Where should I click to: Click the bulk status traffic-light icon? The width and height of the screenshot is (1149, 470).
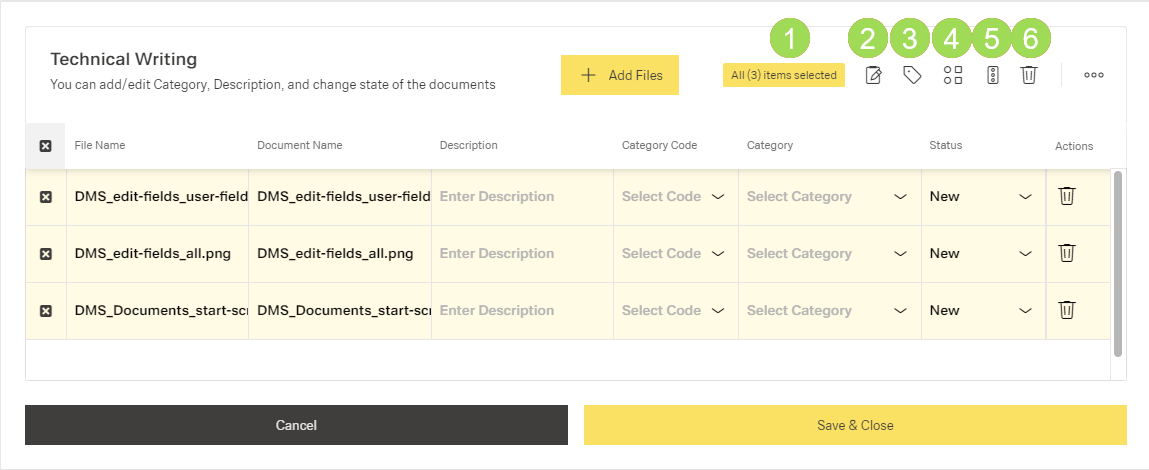click(x=992, y=75)
